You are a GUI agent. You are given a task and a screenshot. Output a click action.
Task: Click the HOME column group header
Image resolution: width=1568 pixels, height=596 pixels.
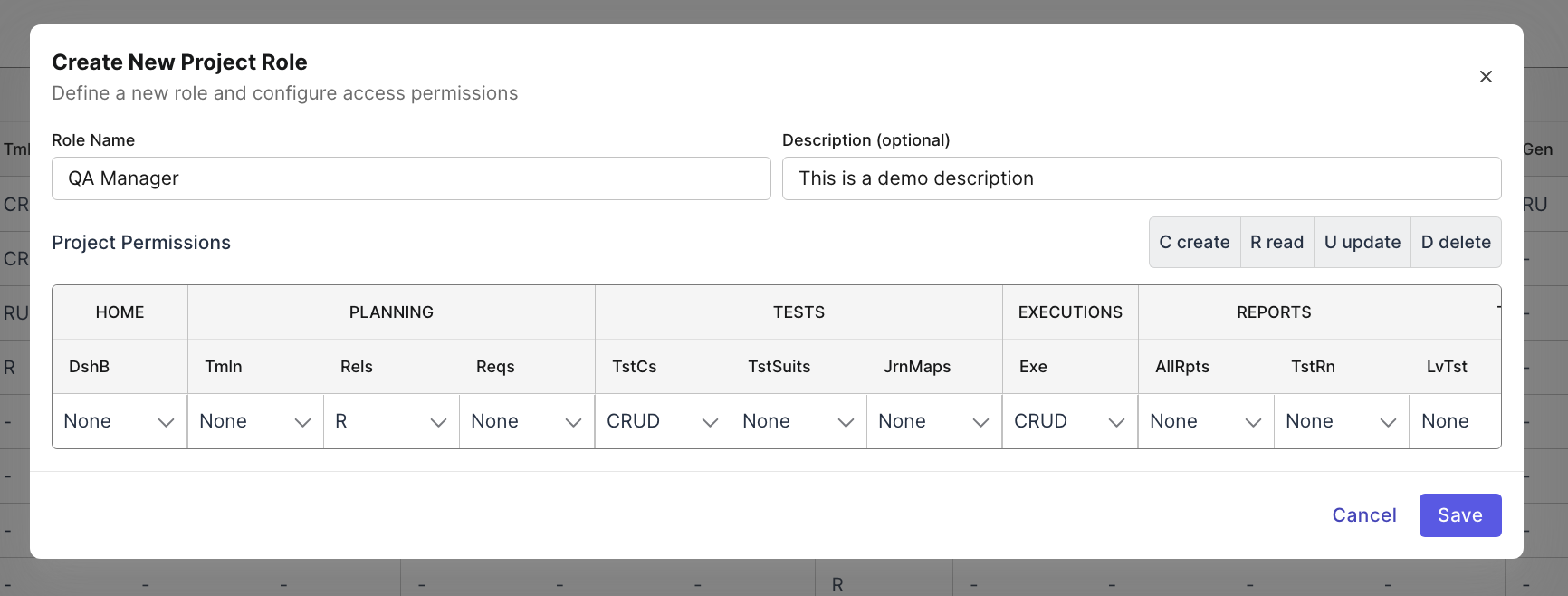tap(120, 312)
